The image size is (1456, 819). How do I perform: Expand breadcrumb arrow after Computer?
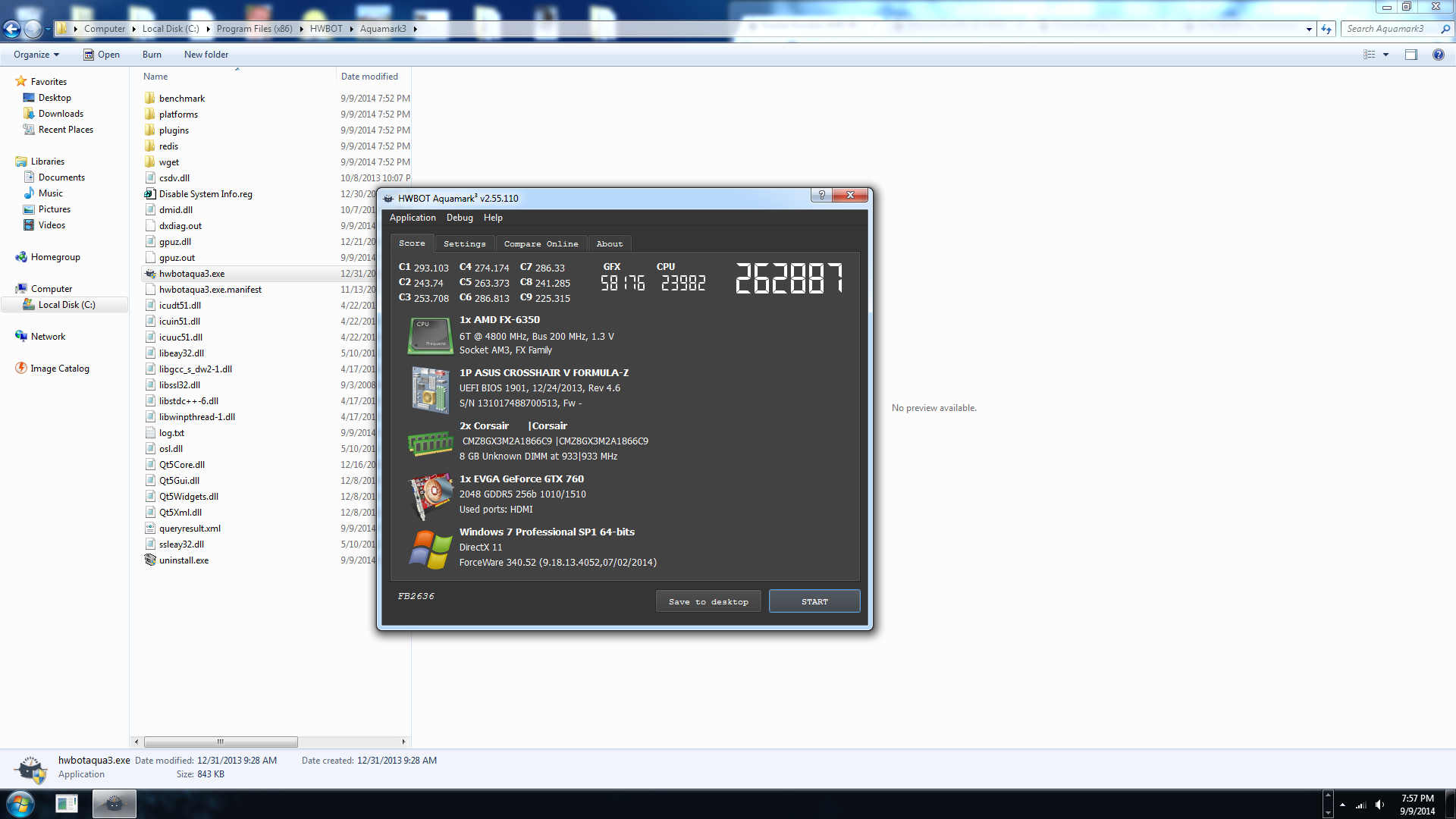pos(133,29)
